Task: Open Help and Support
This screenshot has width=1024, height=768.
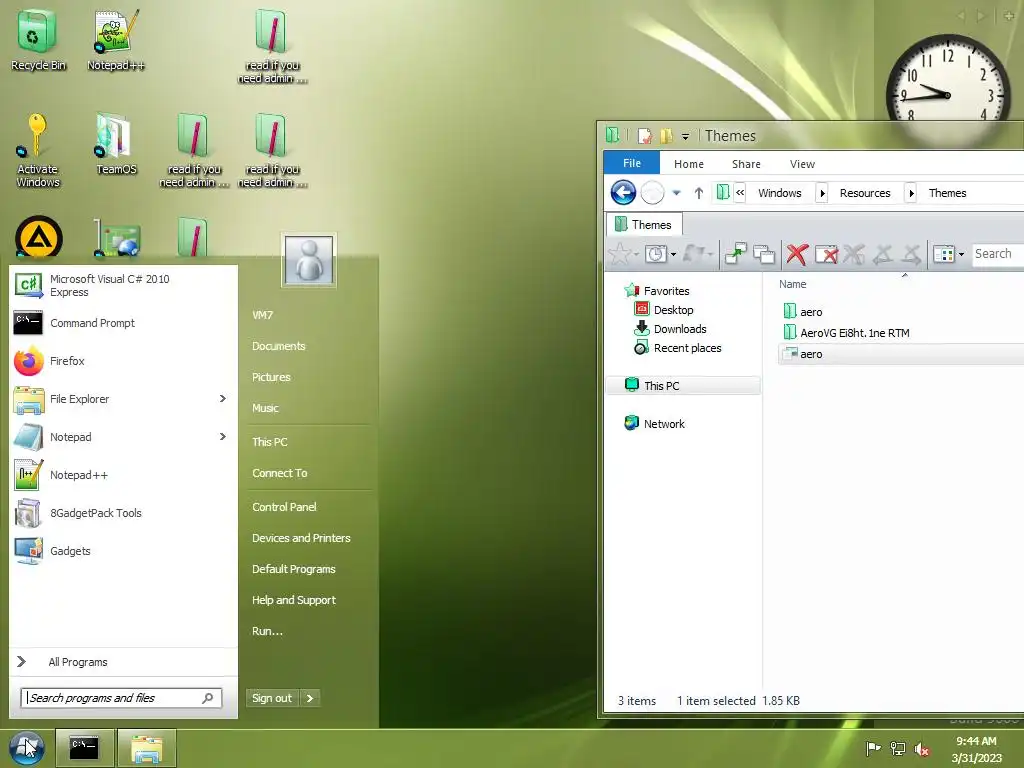Action: click(x=294, y=600)
